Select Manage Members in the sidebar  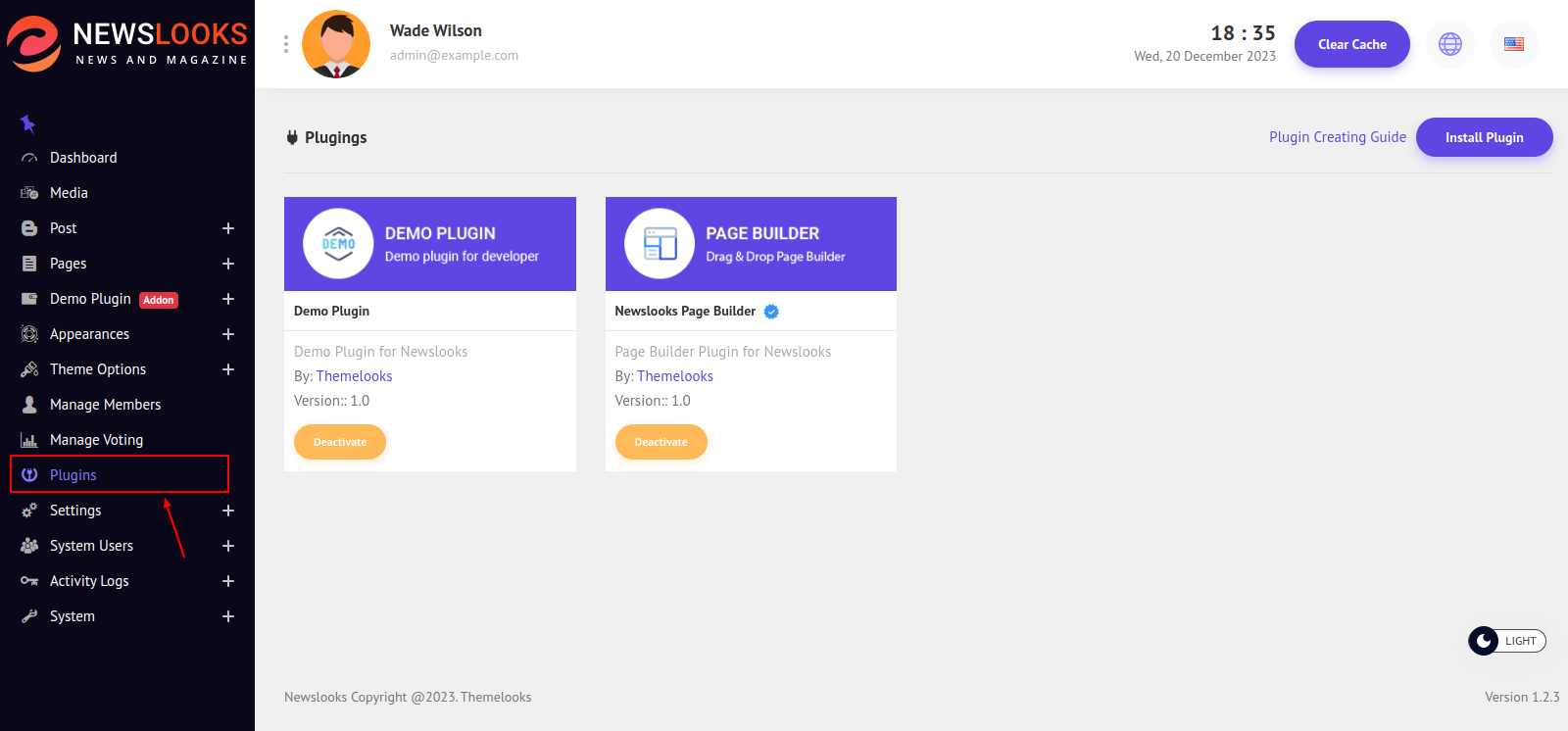(x=105, y=405)
